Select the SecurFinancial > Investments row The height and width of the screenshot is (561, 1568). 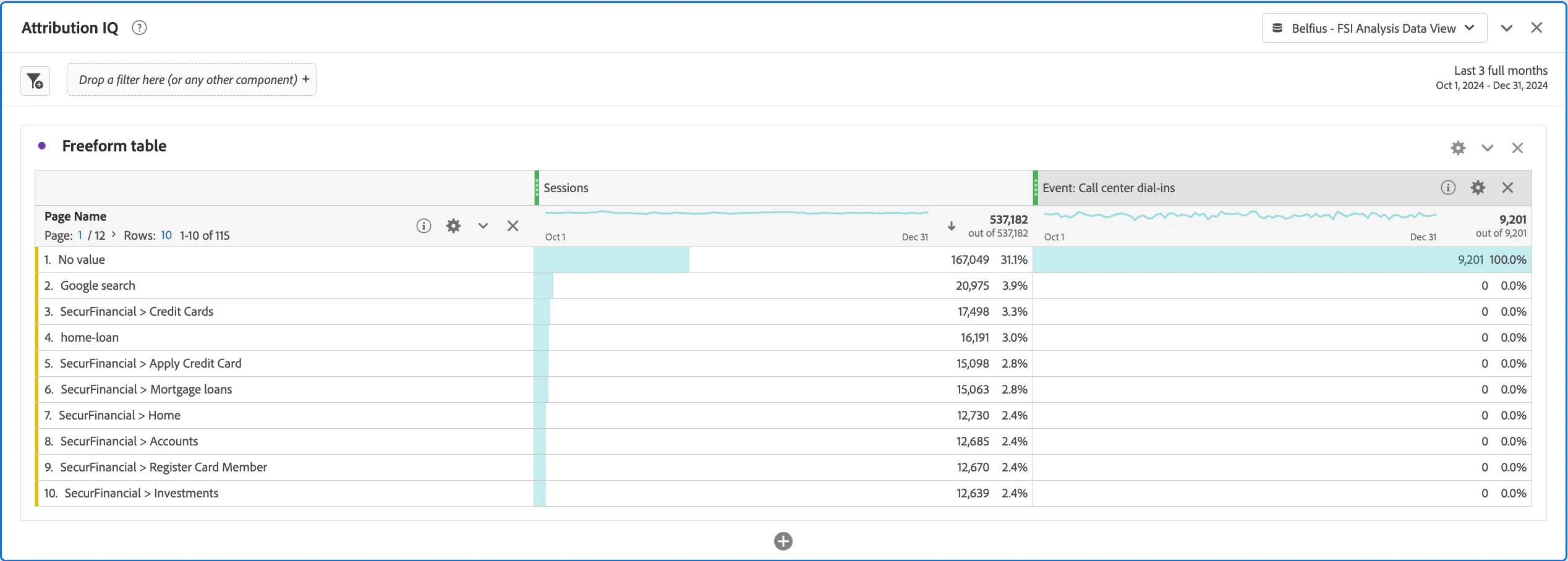284,493
